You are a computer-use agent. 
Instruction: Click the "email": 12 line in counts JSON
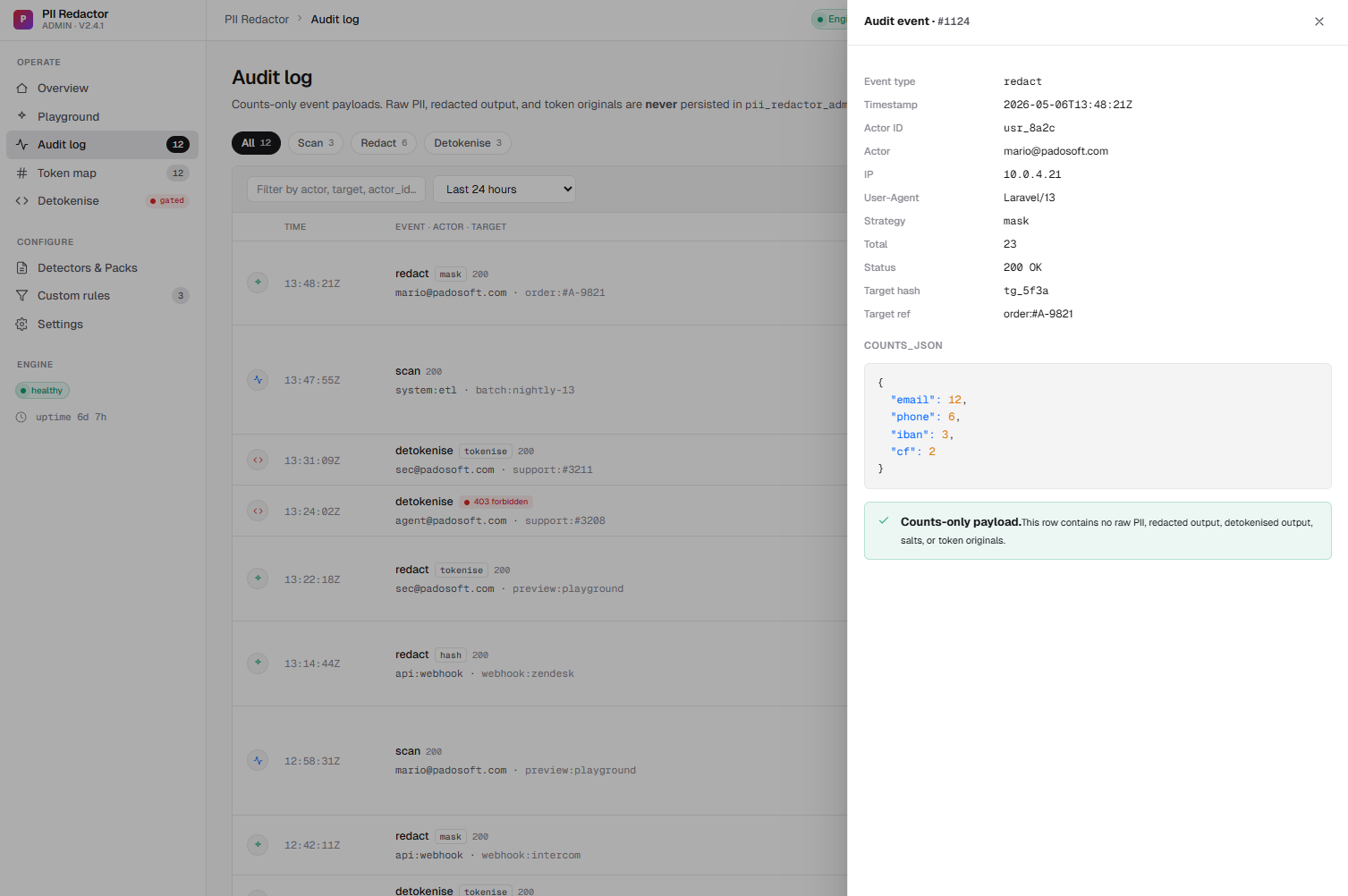pyautogui.click(x=928, y=400)
